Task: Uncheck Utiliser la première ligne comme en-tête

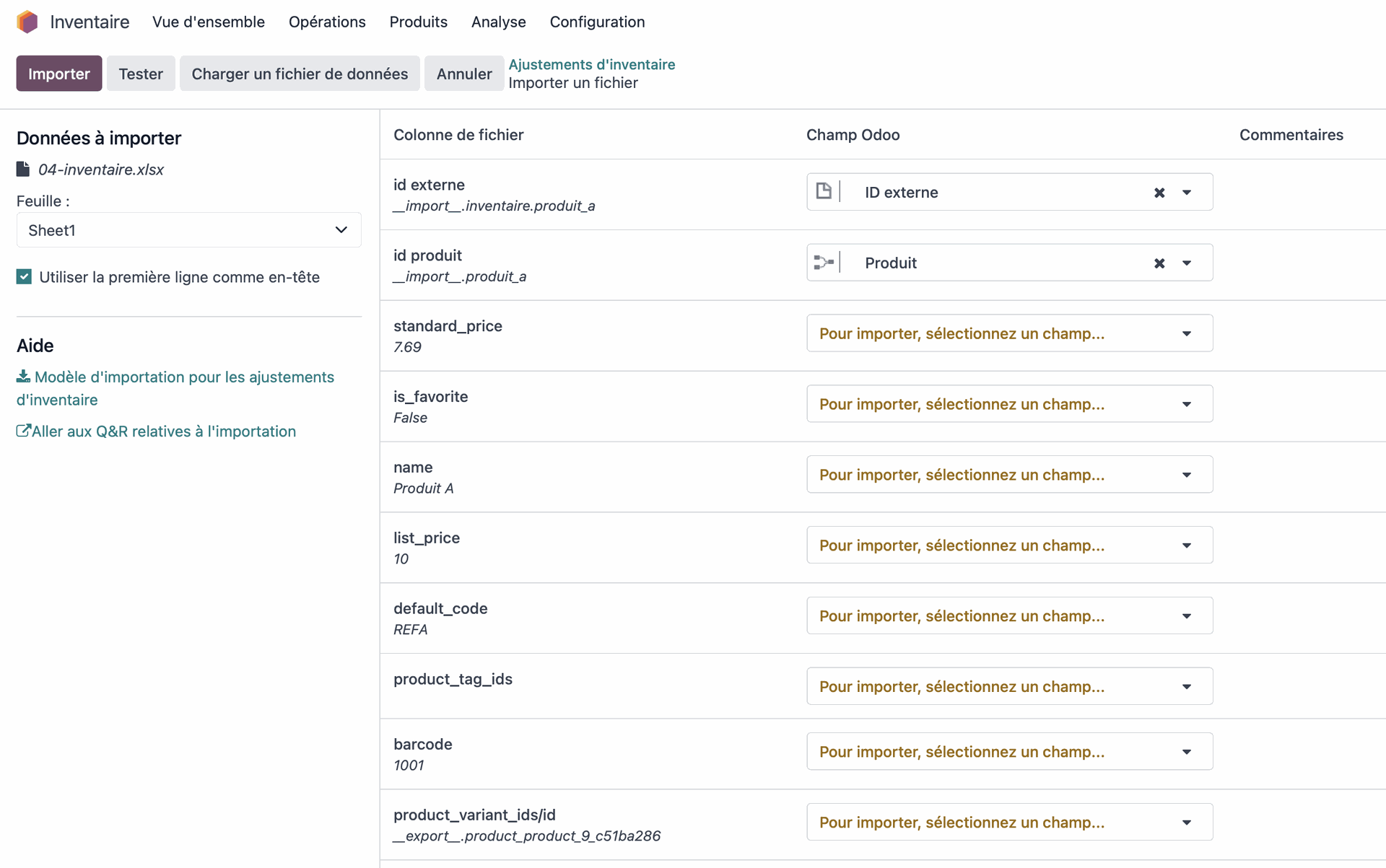Action: tap(24, 276)
